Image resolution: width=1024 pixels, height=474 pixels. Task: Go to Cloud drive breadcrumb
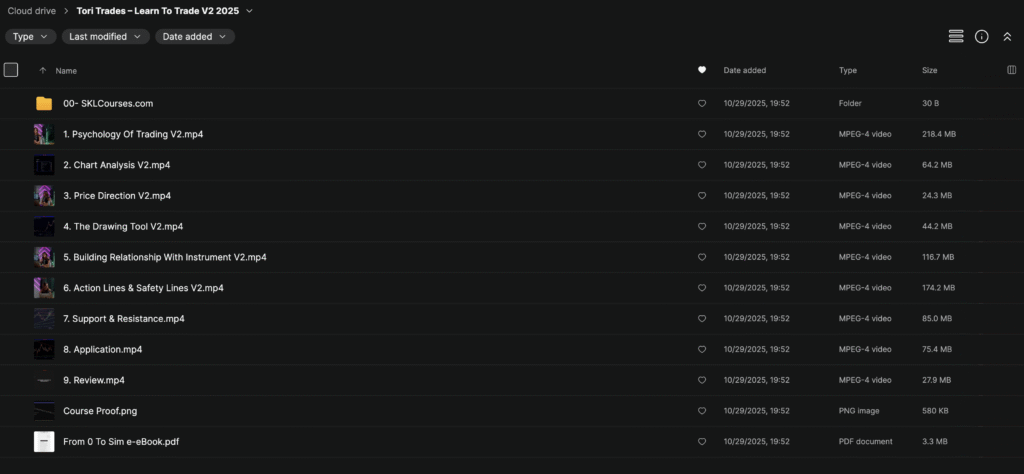click(x=32, y=11)
